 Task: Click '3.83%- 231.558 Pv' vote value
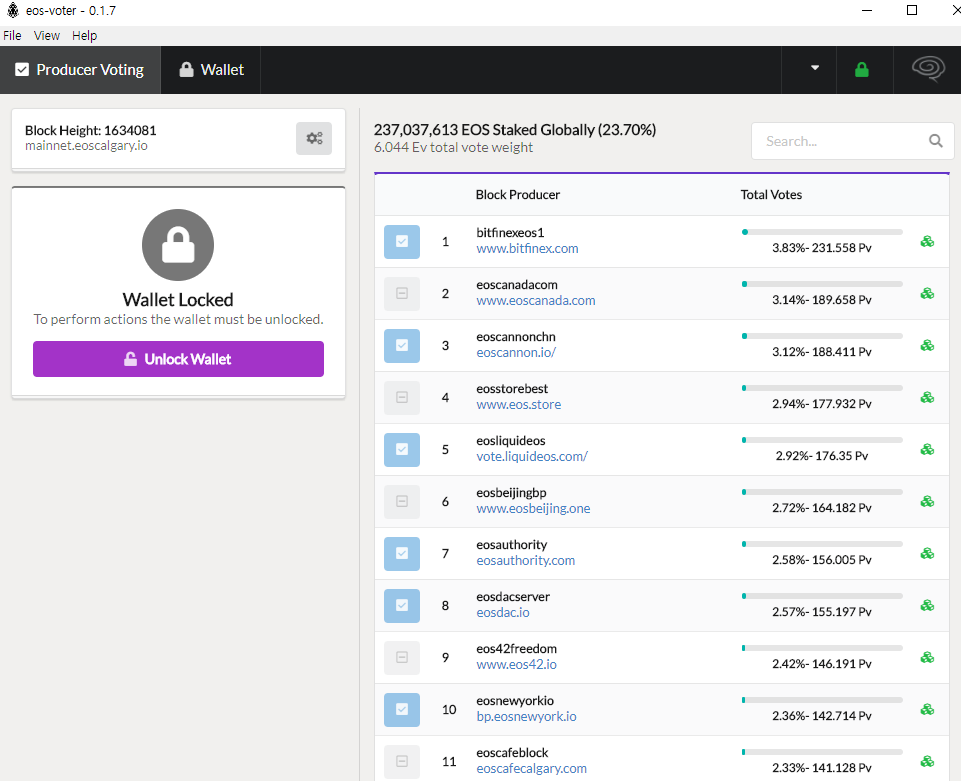(821, 248)
